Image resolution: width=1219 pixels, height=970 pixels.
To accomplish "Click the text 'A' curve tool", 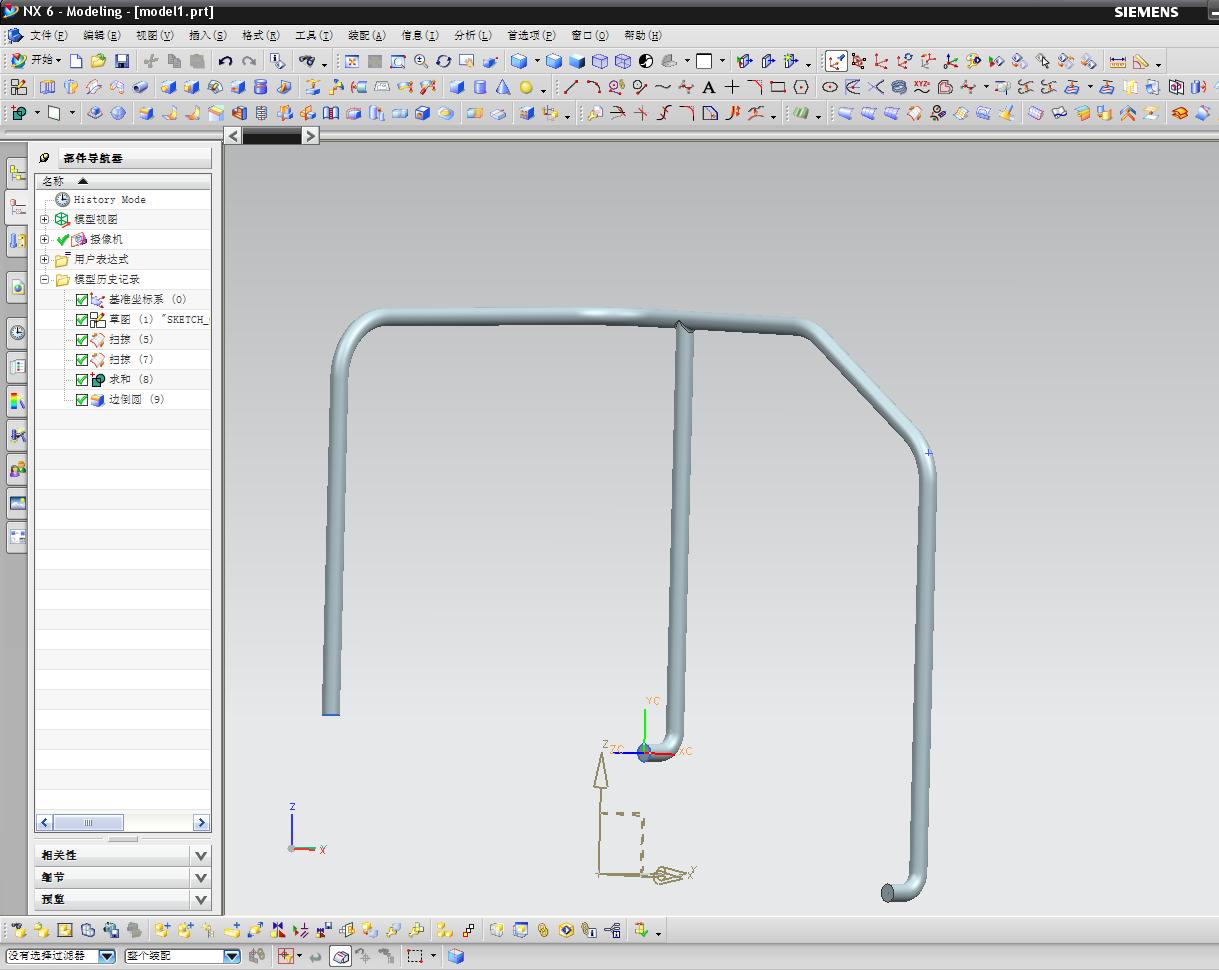I will [x=709, y=88].
